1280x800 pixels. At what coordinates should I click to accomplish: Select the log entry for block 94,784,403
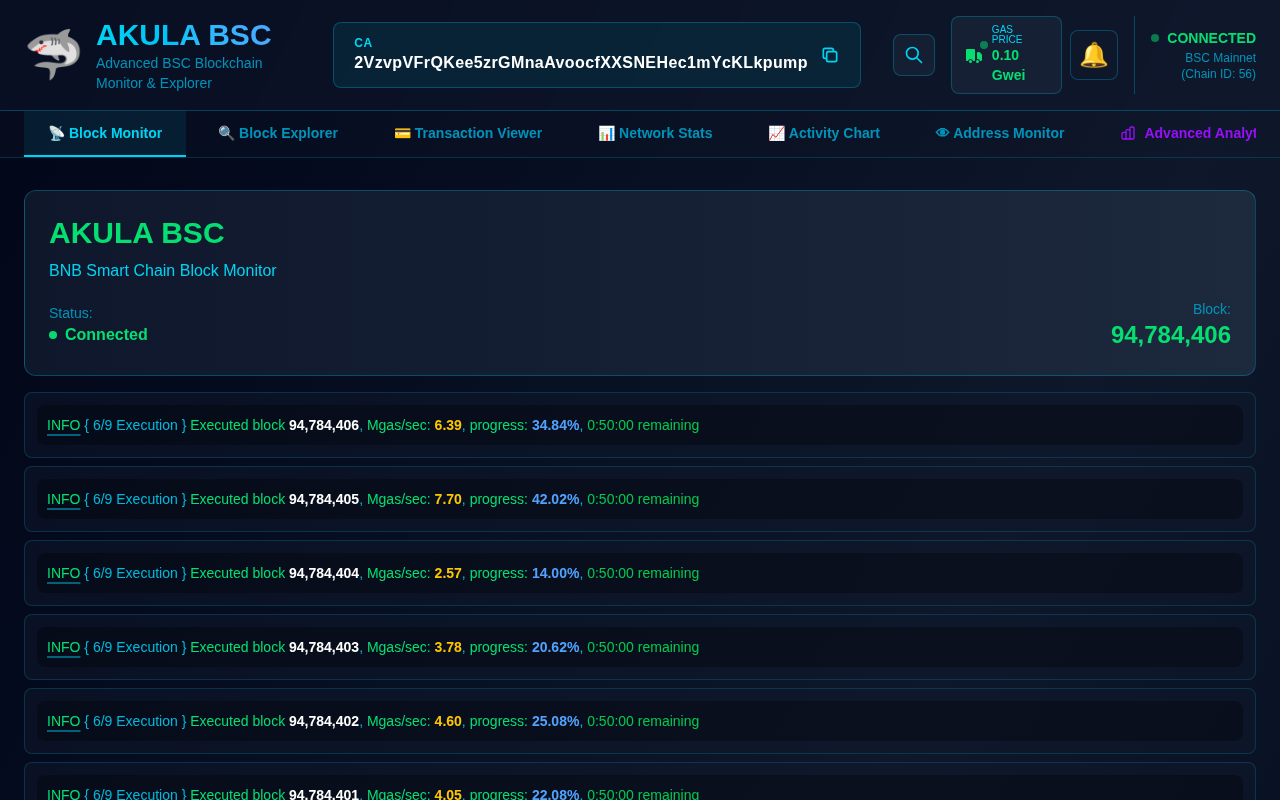(640, 647)
